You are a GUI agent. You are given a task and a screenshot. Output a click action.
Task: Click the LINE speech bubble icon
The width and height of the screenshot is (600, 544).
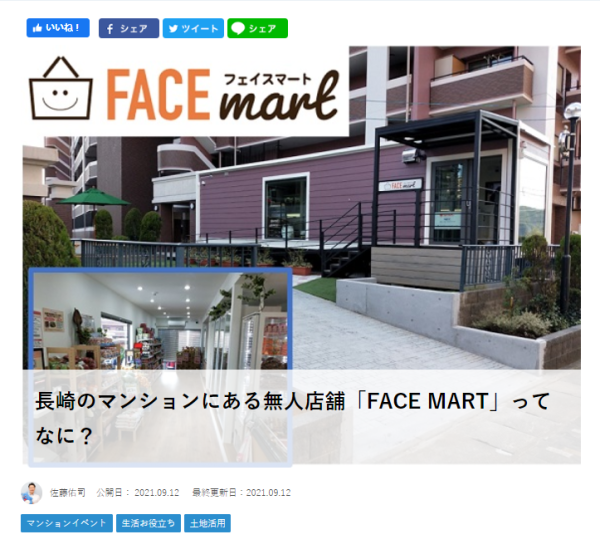[238, 28]
